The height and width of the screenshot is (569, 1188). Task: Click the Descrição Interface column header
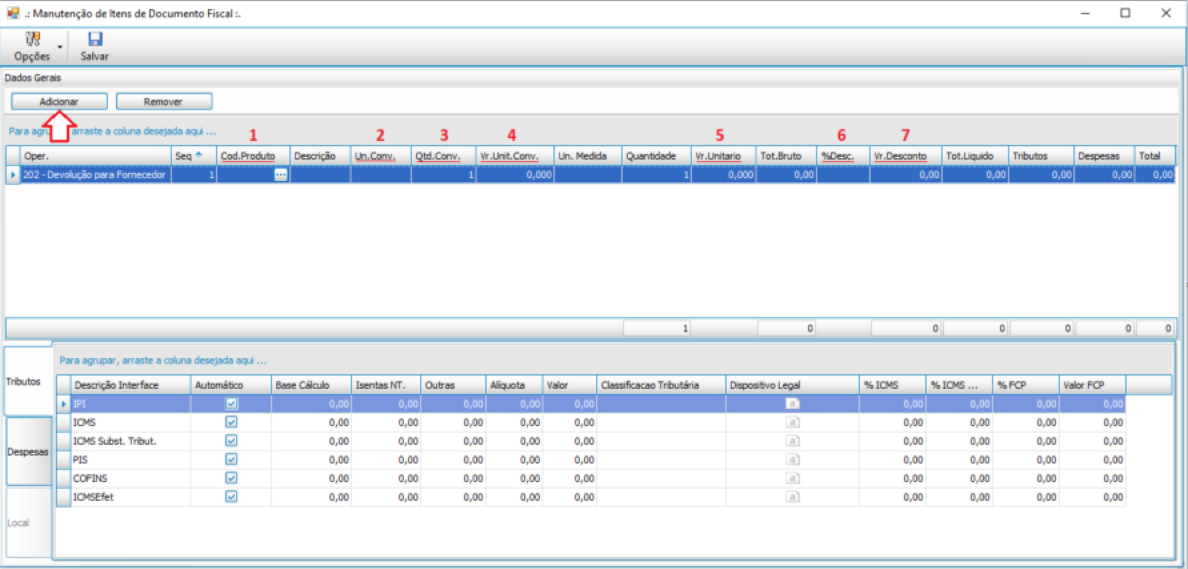pos(131,386)
